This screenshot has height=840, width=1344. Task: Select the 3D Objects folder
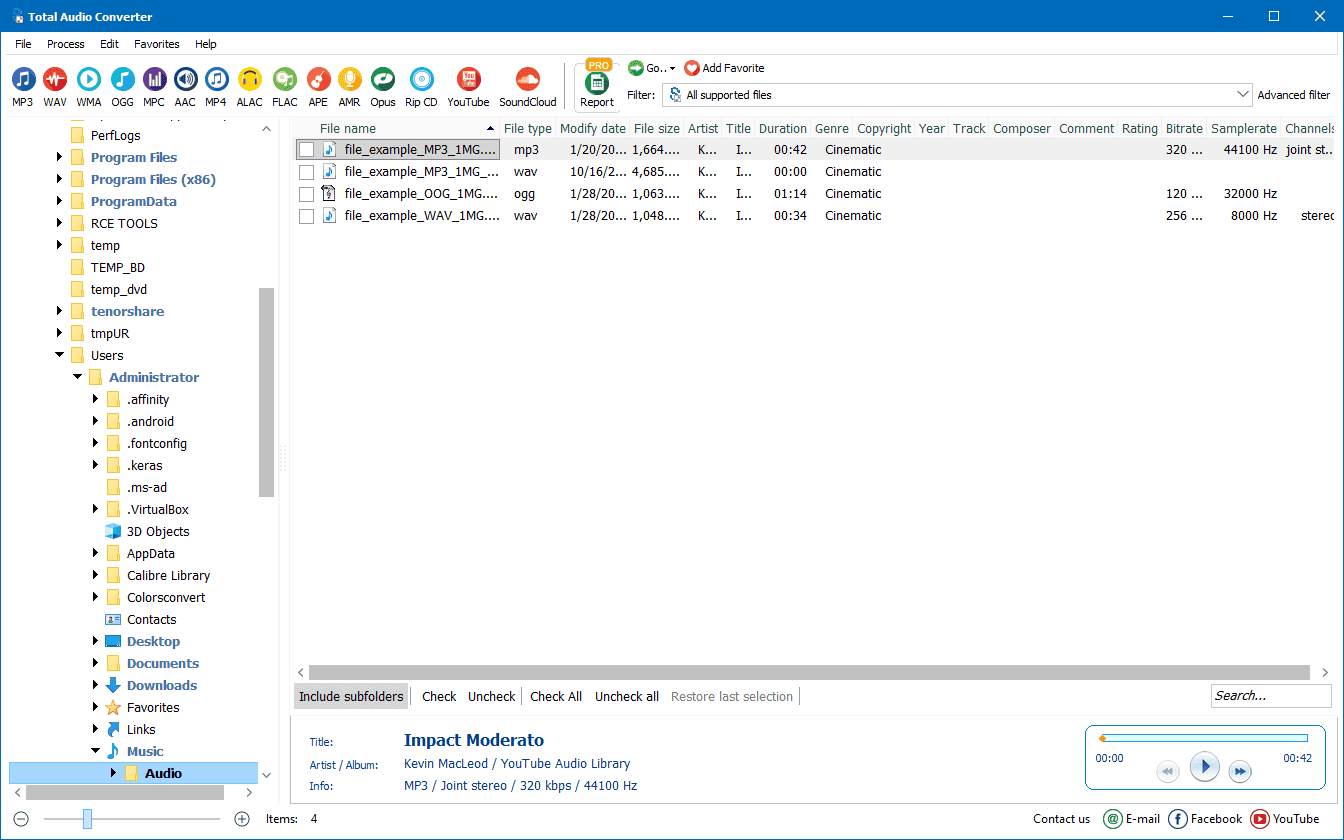pyautogui.click(x=157, y=531)
